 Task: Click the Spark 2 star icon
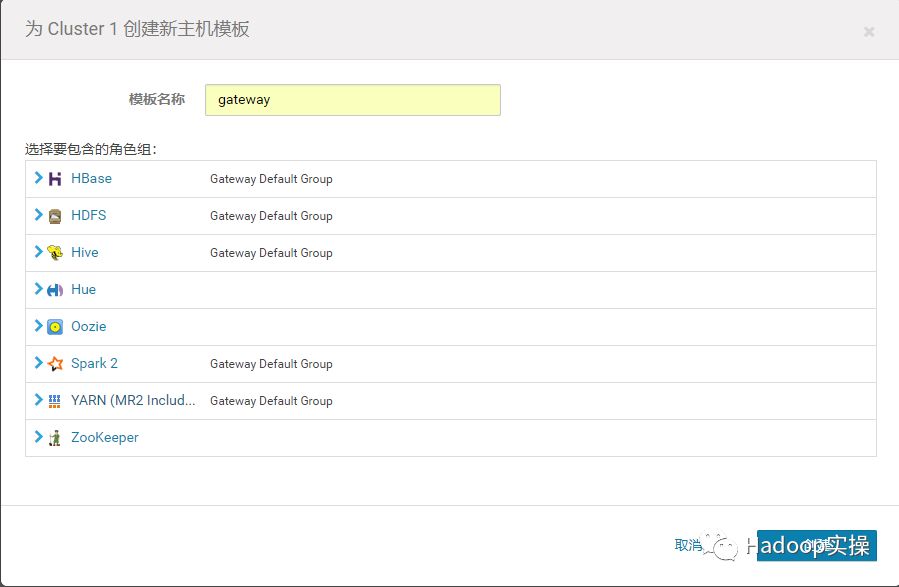[55, 364]
